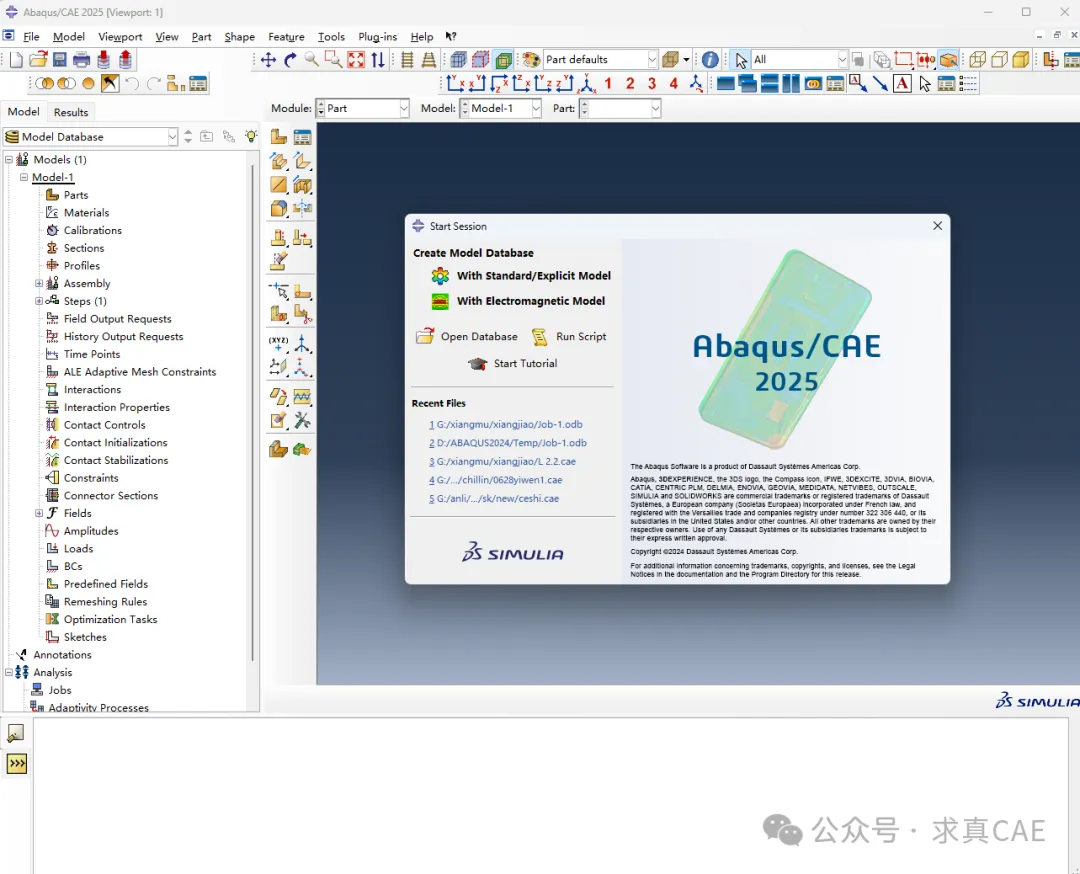Open recent file D:/ABAQUS2024/Temp/Job-1.odb
Viewport: 1080px width, 874px height.
(x=508, y=443)
